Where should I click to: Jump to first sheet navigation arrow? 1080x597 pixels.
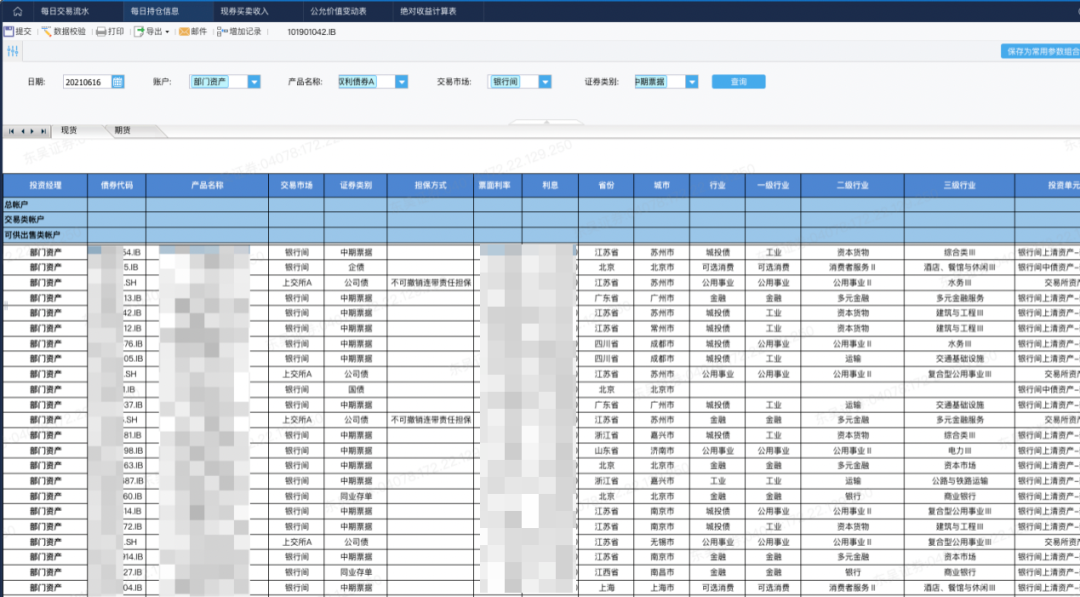coord(12,131)
